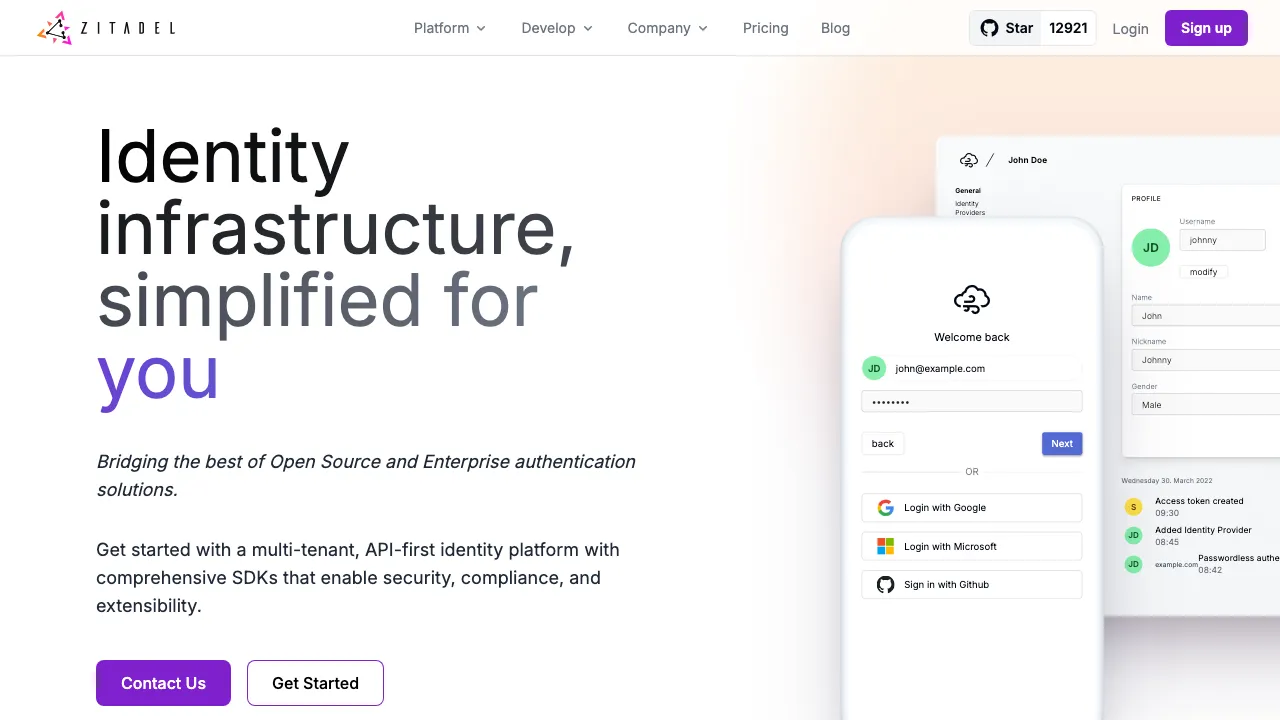Click the Microsoft logo icon

pyautogui.click(x=885, y=546)
